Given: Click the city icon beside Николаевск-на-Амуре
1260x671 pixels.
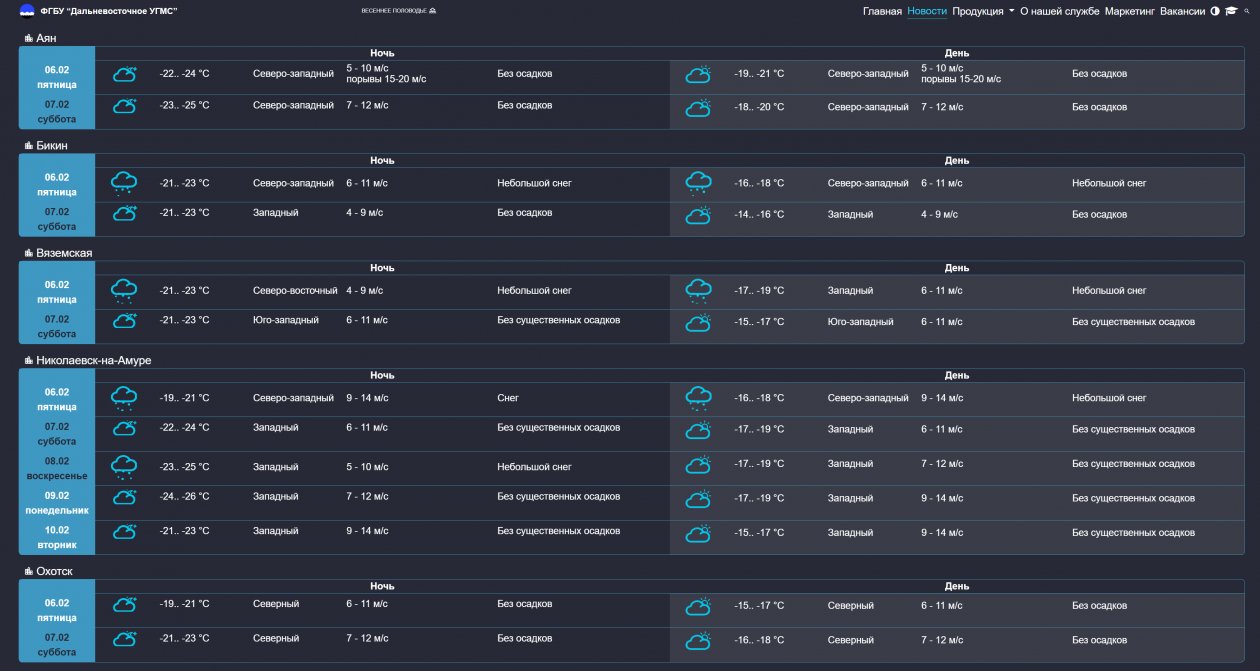Looking at the screenshot, I should click(x=29, y=360).
